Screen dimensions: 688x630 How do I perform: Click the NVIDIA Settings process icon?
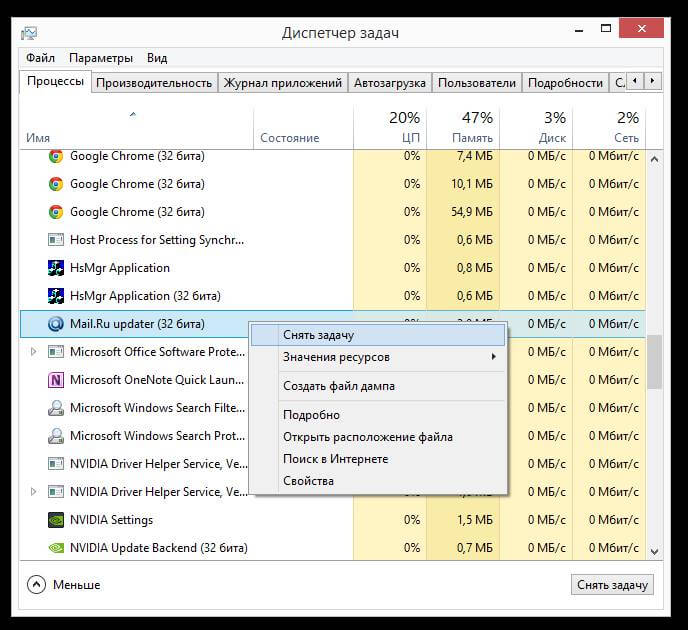click(x=56, y=520)
